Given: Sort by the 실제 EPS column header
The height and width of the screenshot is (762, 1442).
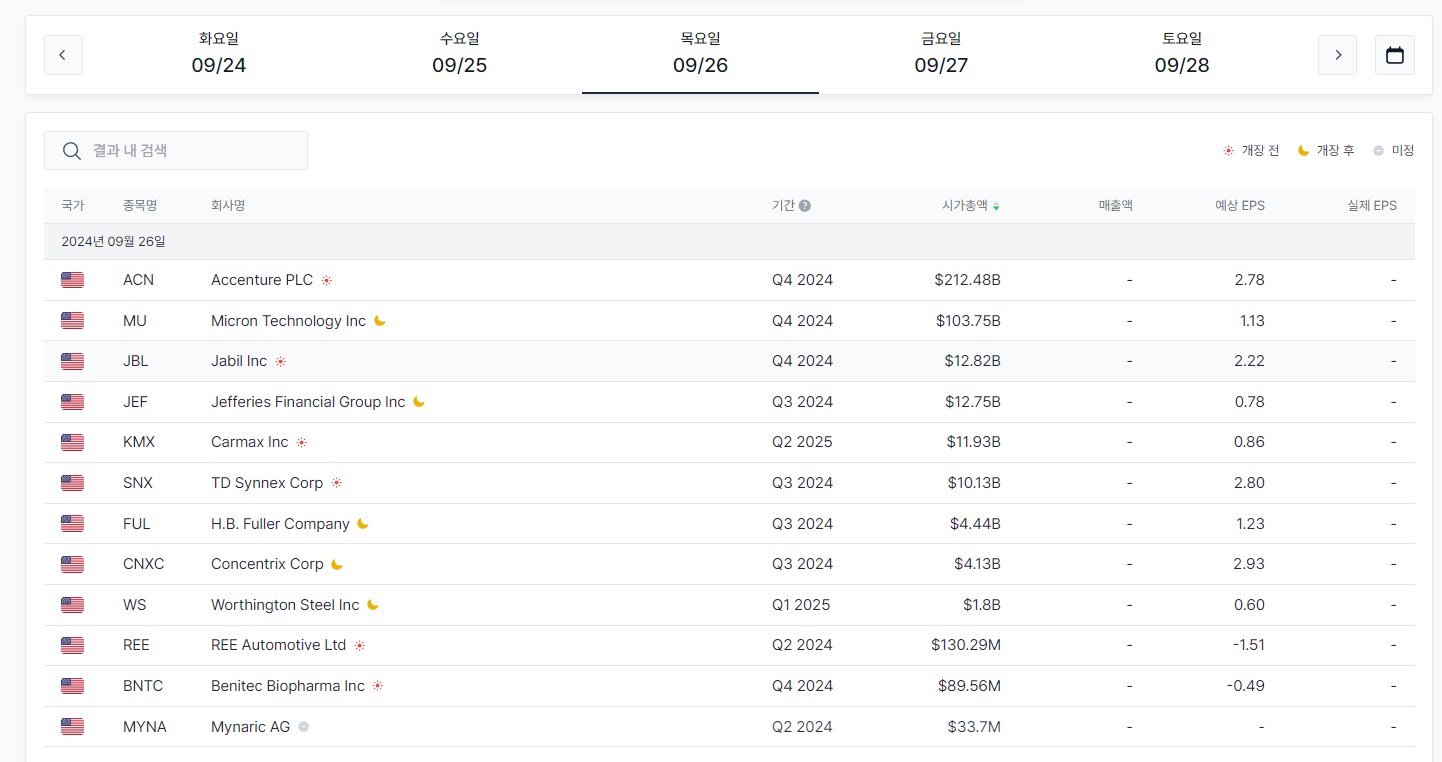Looking at the screenshot, I should click(1372, 206).
